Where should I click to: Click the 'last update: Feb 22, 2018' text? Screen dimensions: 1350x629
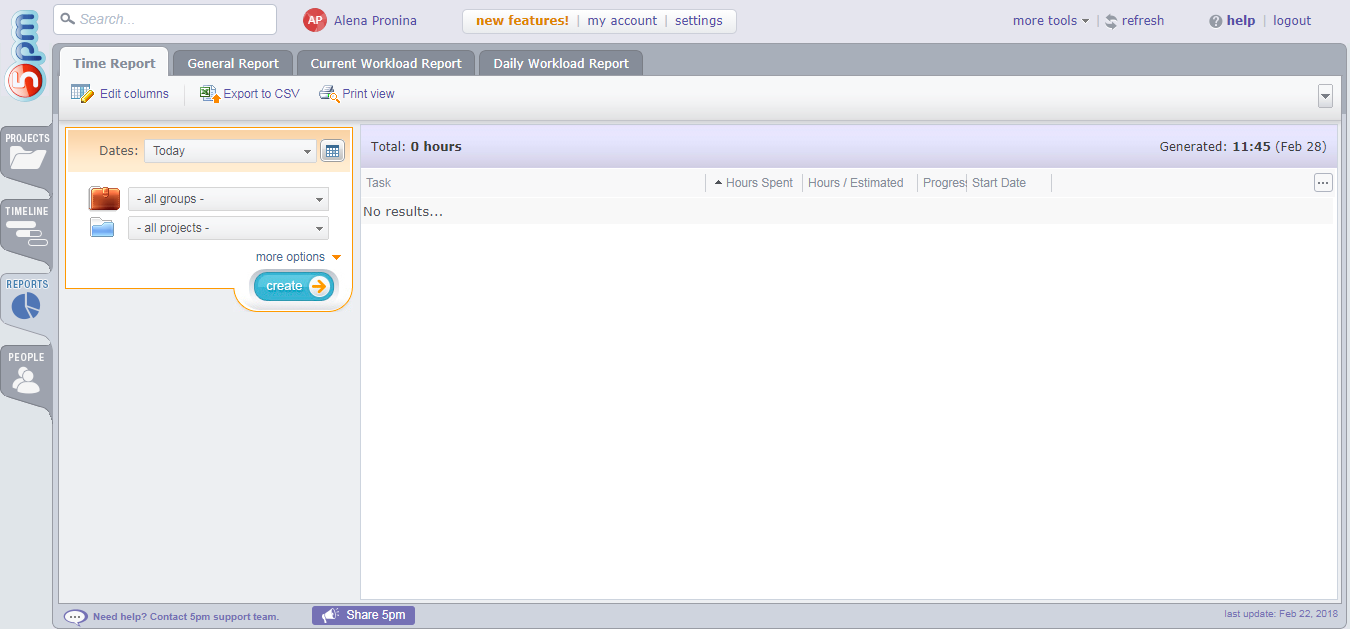pyautogui.click(x=1281, y=614)
